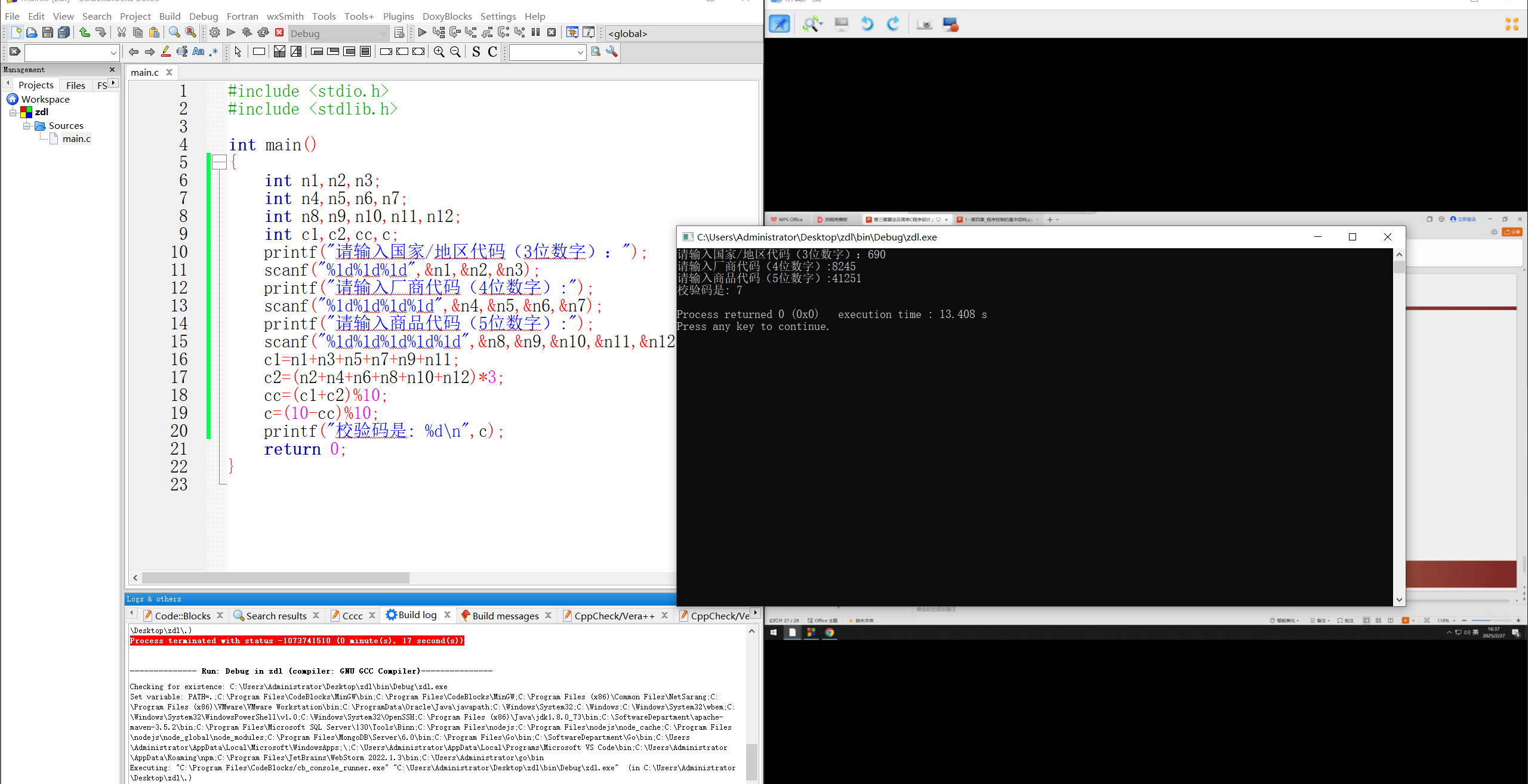Select the Code::Blocks log tab
The height and width of the screenshot is (784, 1528).
pyautogui.click(x=183, y=616)
